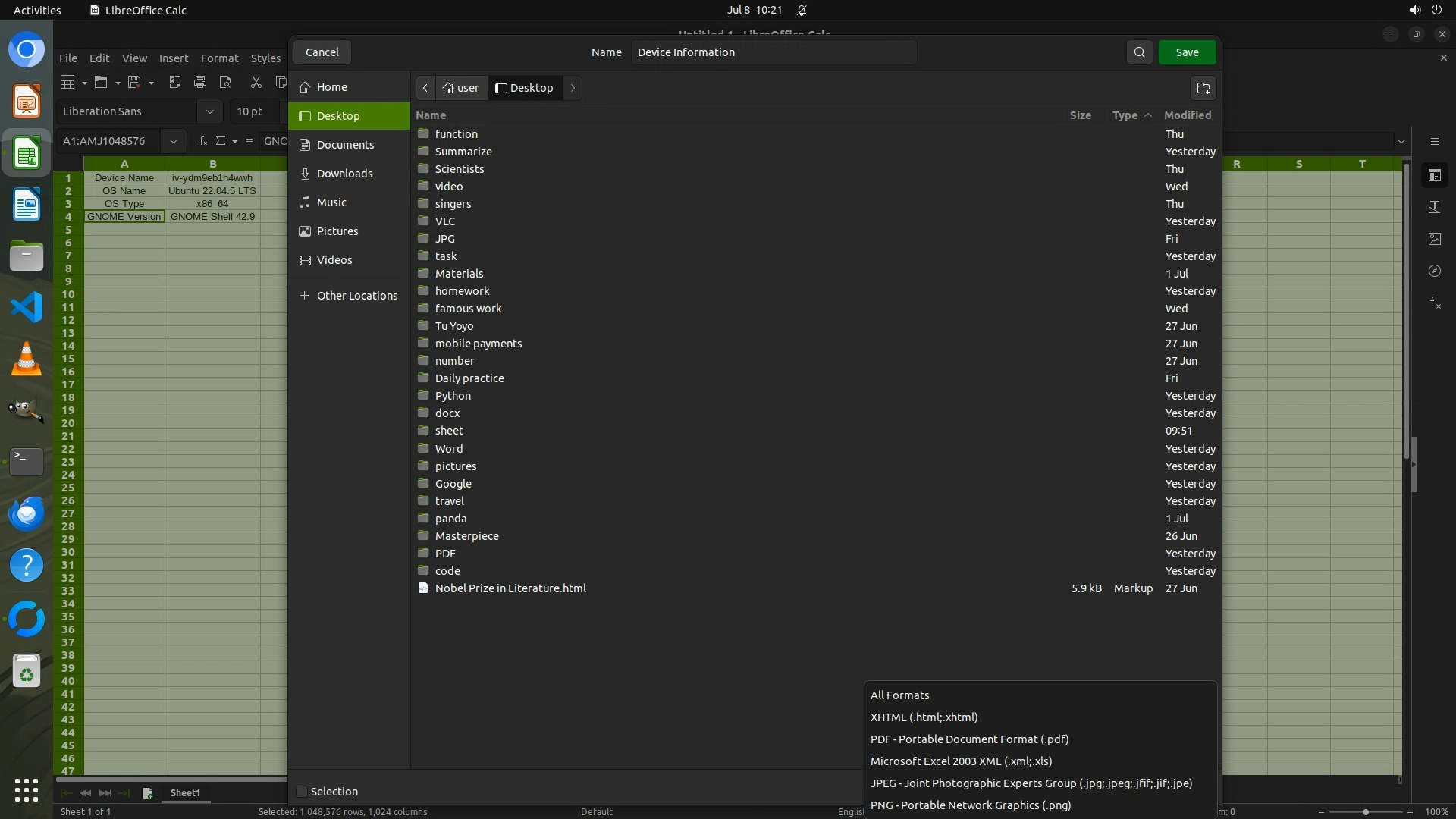The width and height of the screenshot is (1456, 819).
Task: Open the Sidebar Gallery panel icon
Action: tap(1435, 239)
